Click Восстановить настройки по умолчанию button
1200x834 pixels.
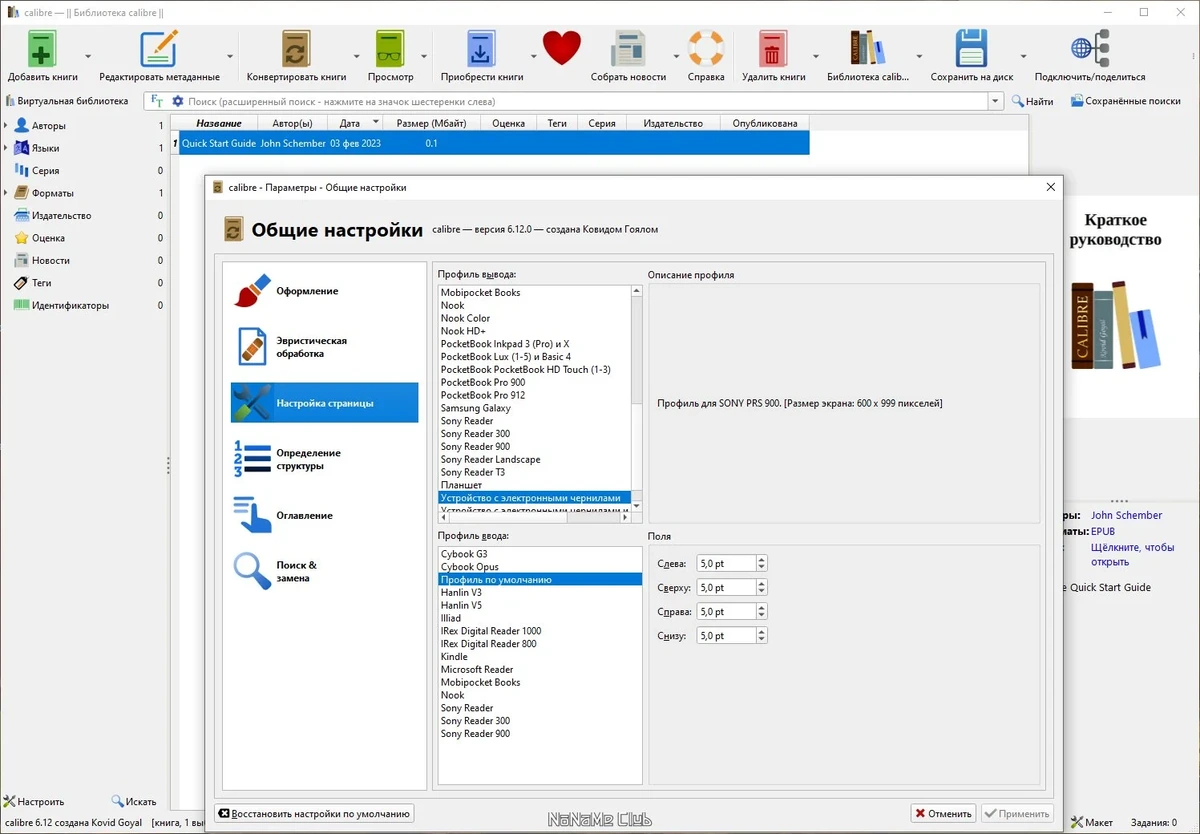click(x=314, y=813)
